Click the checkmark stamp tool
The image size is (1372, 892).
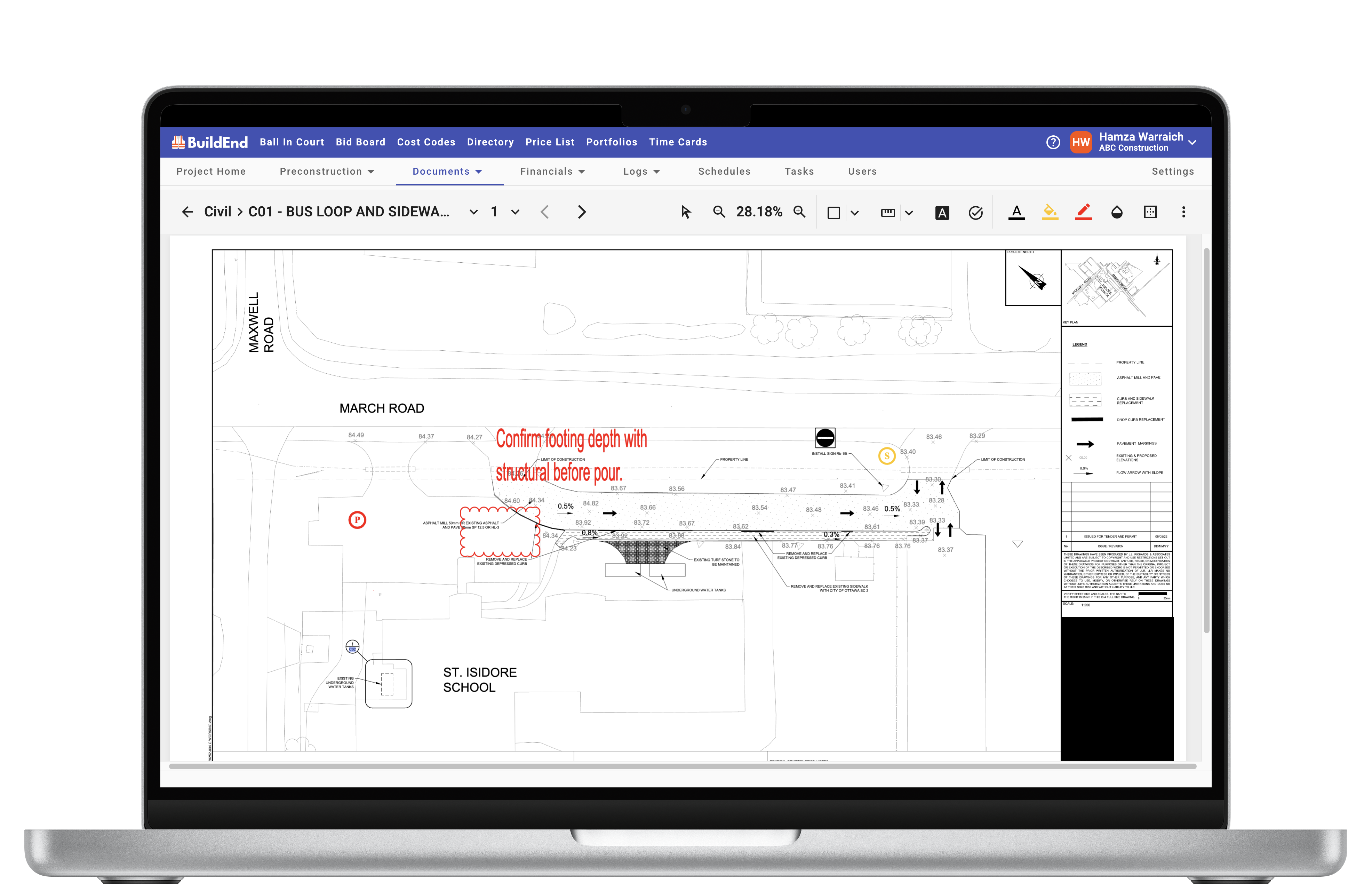(x=975, y=213)
